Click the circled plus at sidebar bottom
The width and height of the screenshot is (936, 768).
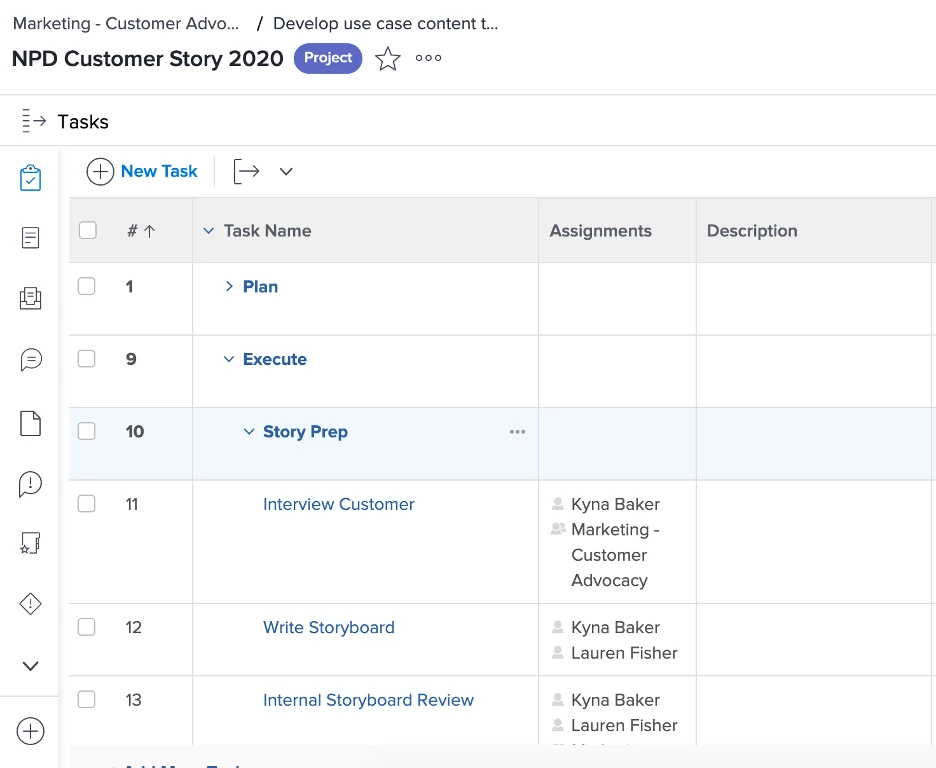click(x=31, y=731)
